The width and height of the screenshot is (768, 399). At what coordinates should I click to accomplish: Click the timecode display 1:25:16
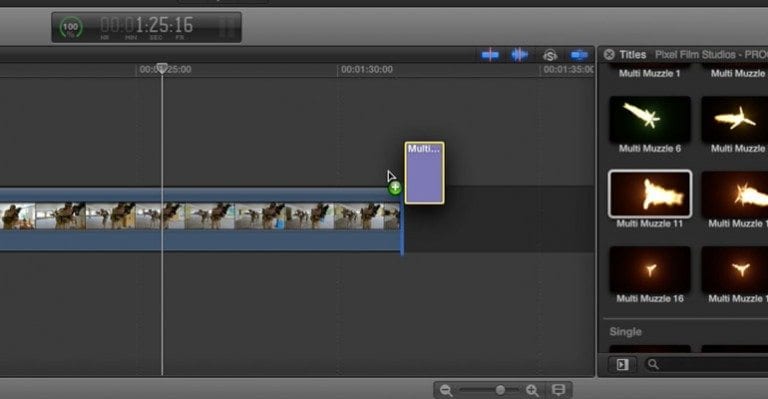click(x=146, y=25)
